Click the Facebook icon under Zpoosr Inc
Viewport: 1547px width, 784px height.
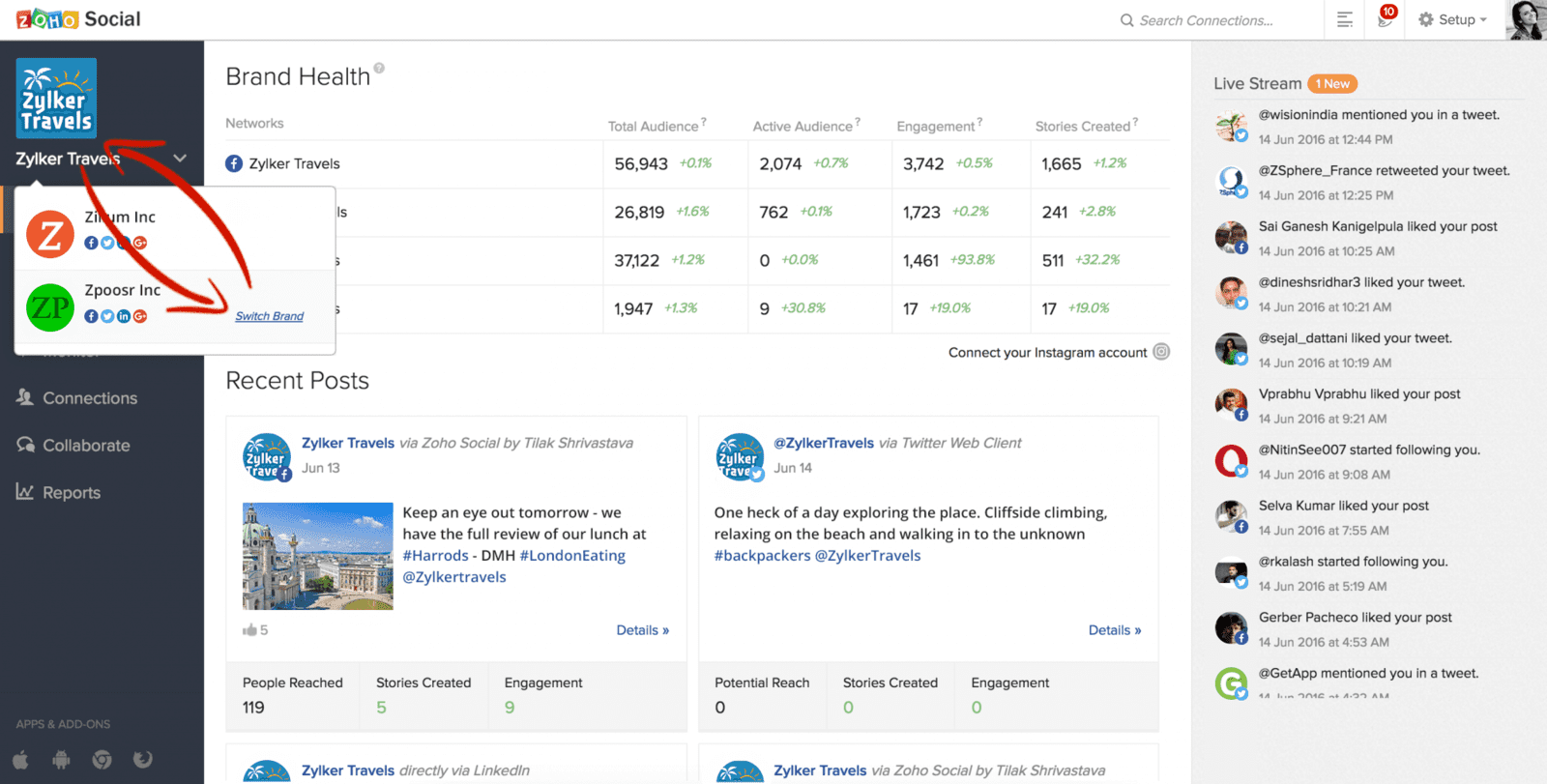tap(91, 316)
